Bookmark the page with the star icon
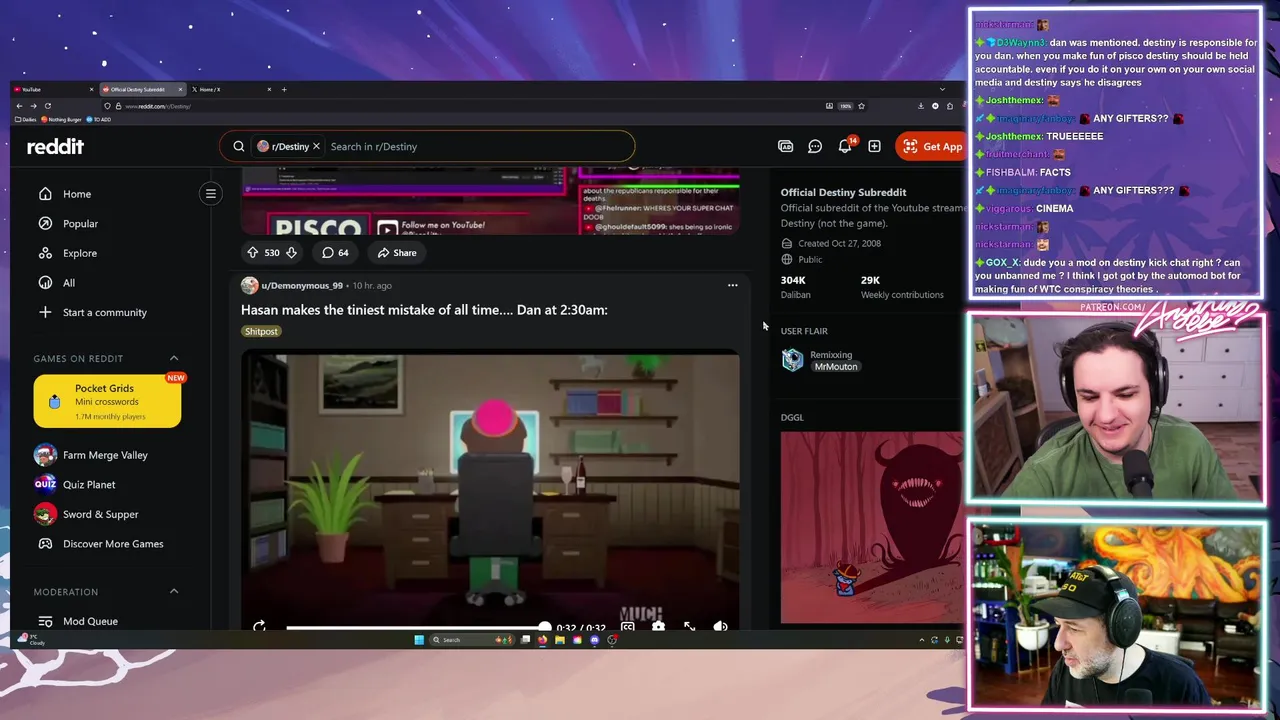Viewport: 1280px width, 720px height. click(x=861, y=106)
